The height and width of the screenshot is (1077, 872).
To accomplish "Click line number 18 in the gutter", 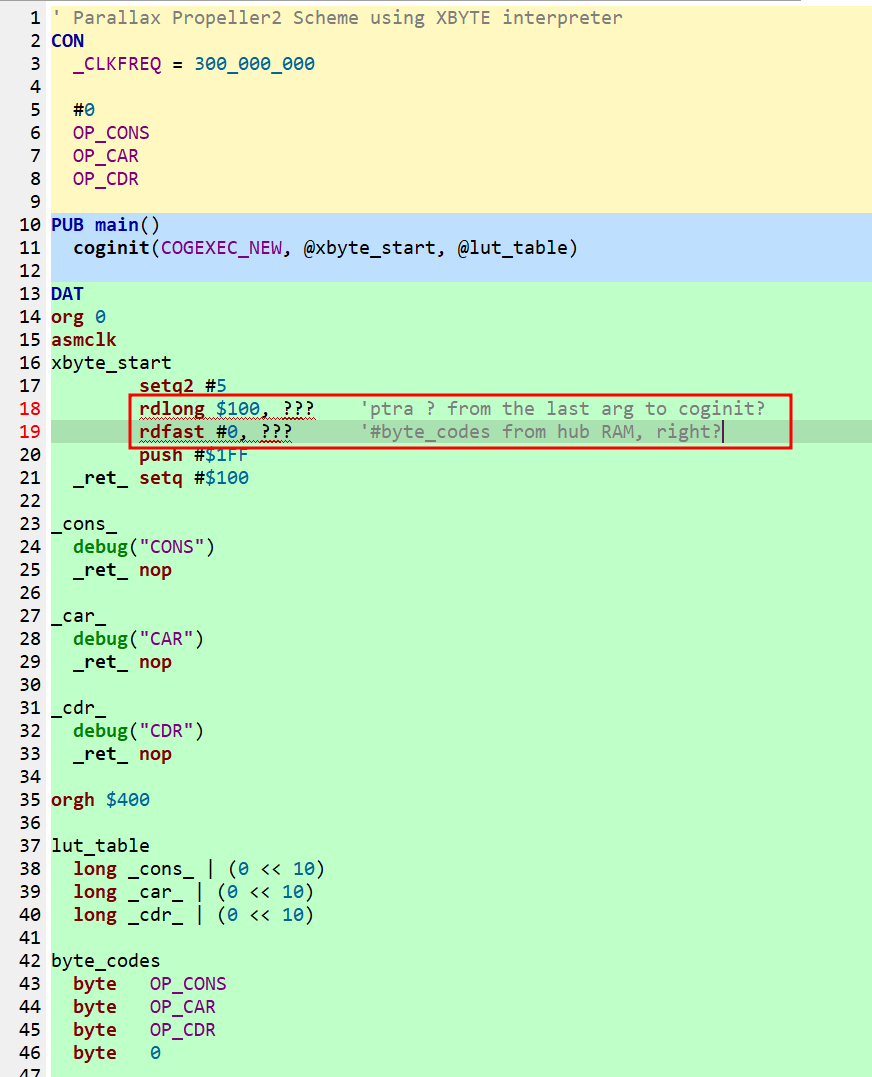I will [x=30, y=409].
